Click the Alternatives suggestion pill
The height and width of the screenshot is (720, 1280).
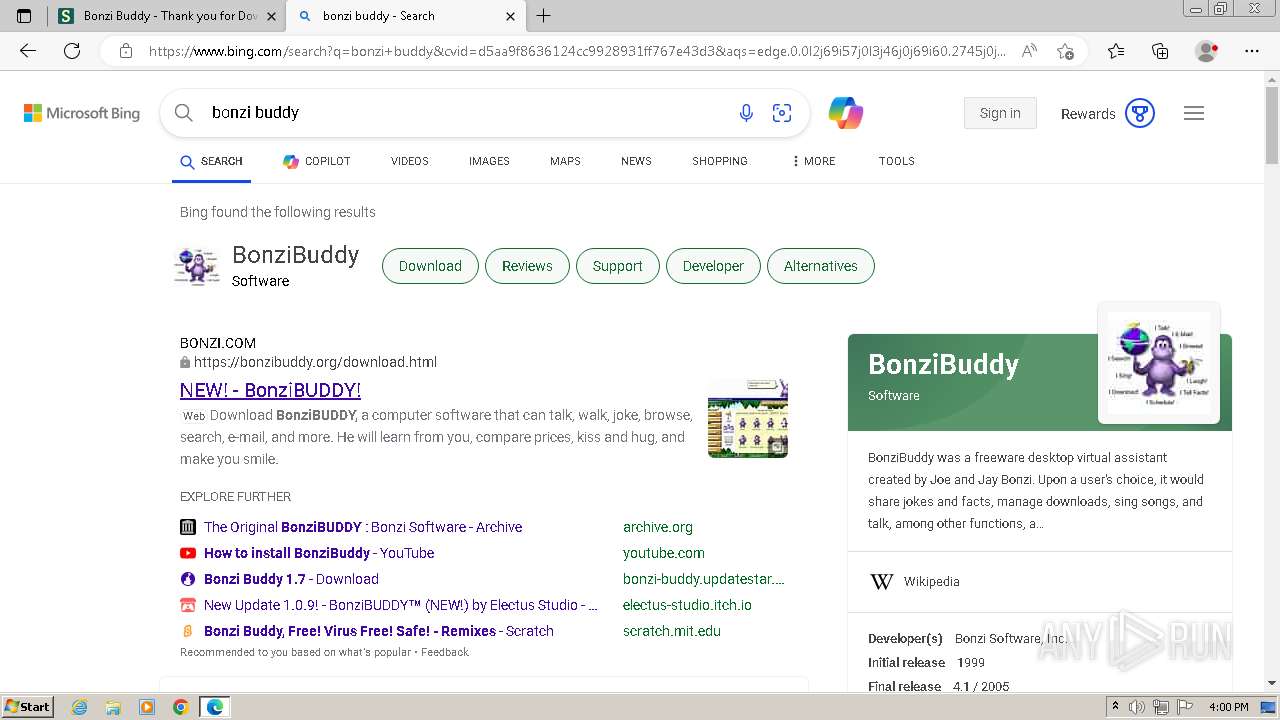coord(820,266)
